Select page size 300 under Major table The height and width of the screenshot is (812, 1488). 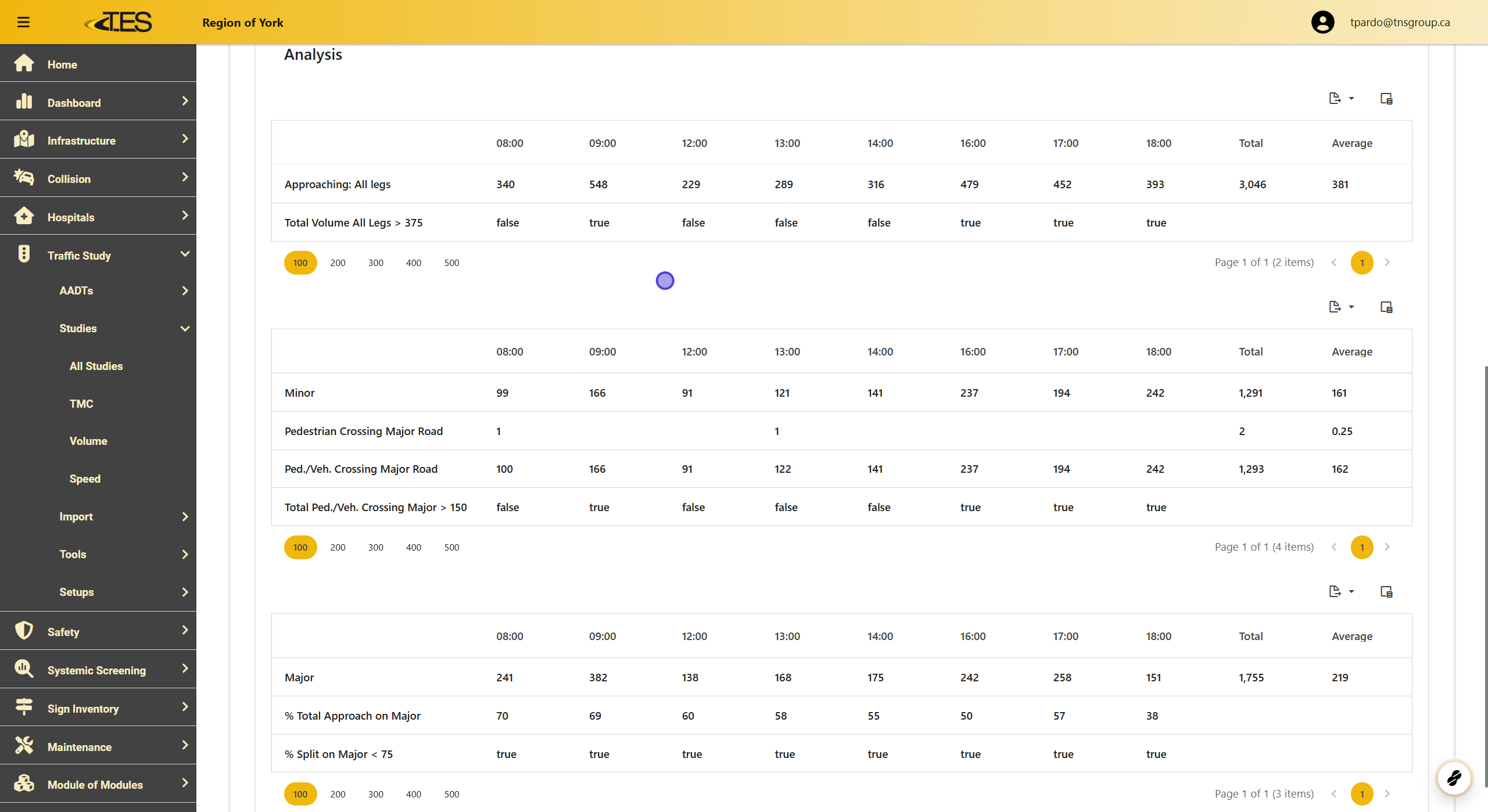[x=375, y=794]
